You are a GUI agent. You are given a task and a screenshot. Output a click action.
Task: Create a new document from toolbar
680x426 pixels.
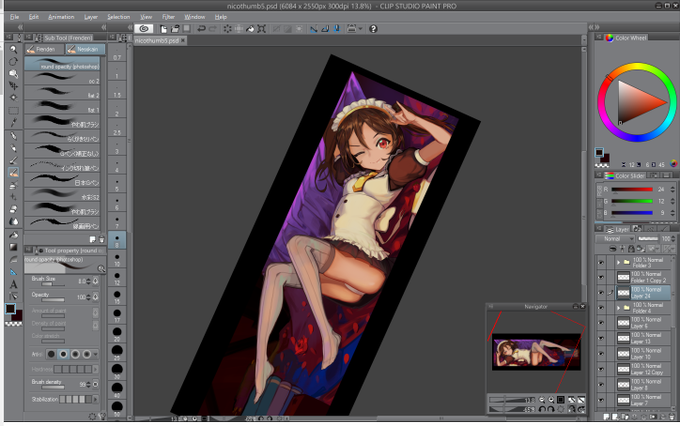click(x=163, y=29)
